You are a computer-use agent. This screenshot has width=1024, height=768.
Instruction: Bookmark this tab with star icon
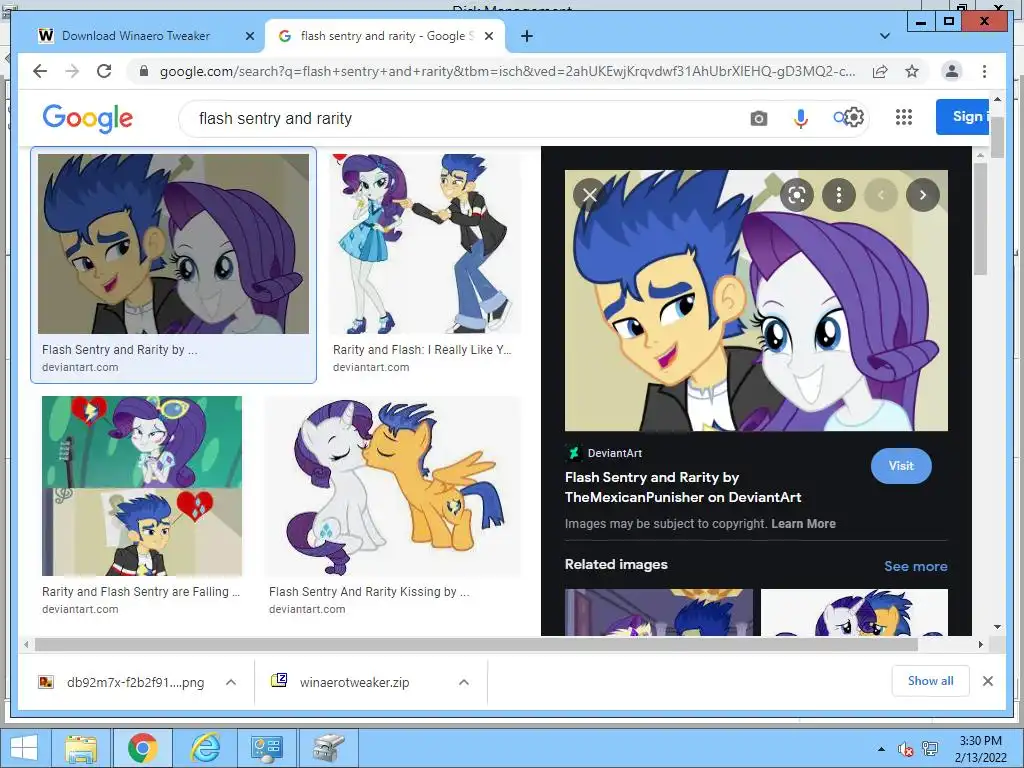pyautogui.click(x=912, y=71)
